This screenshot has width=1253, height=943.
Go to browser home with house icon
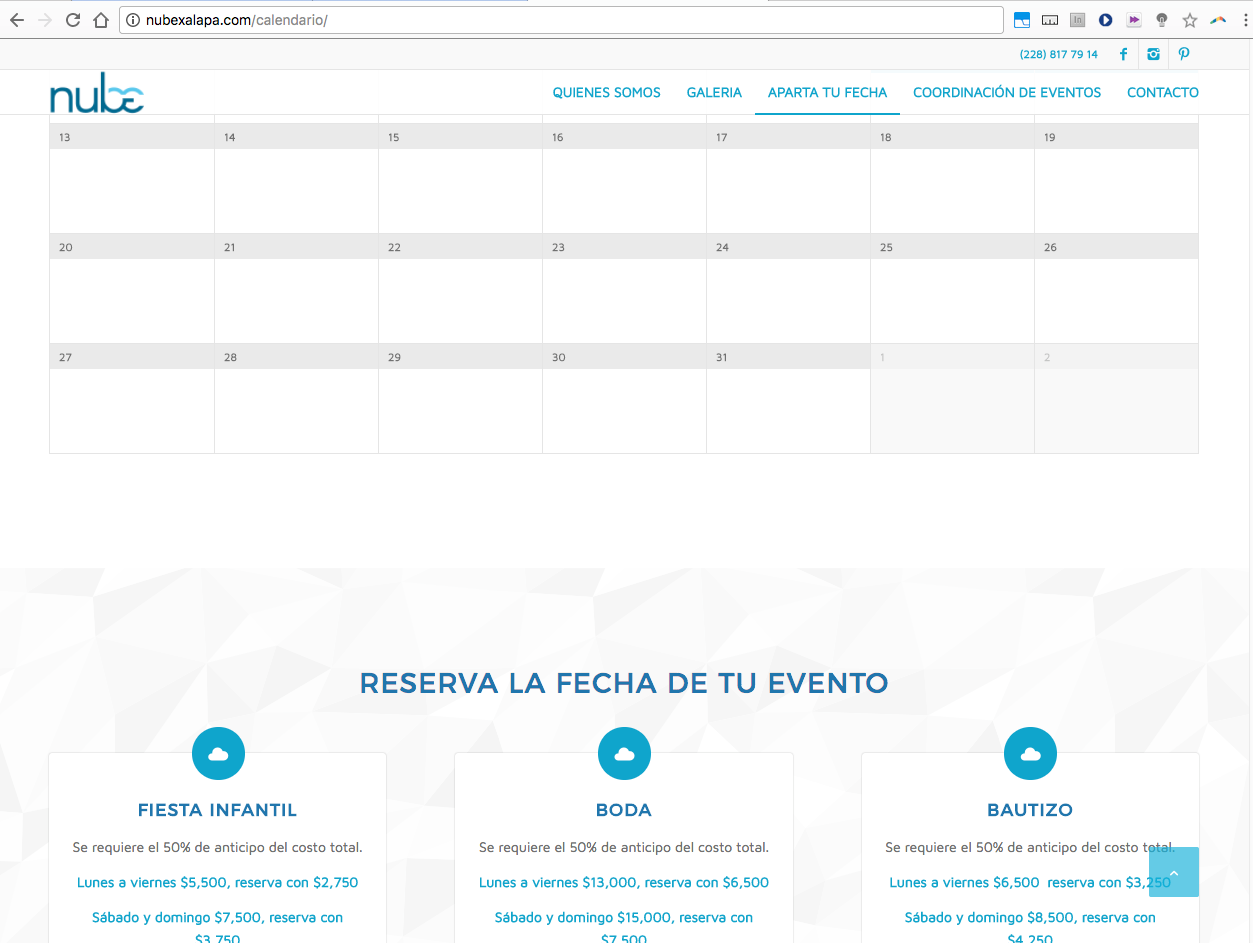(100, 20)
